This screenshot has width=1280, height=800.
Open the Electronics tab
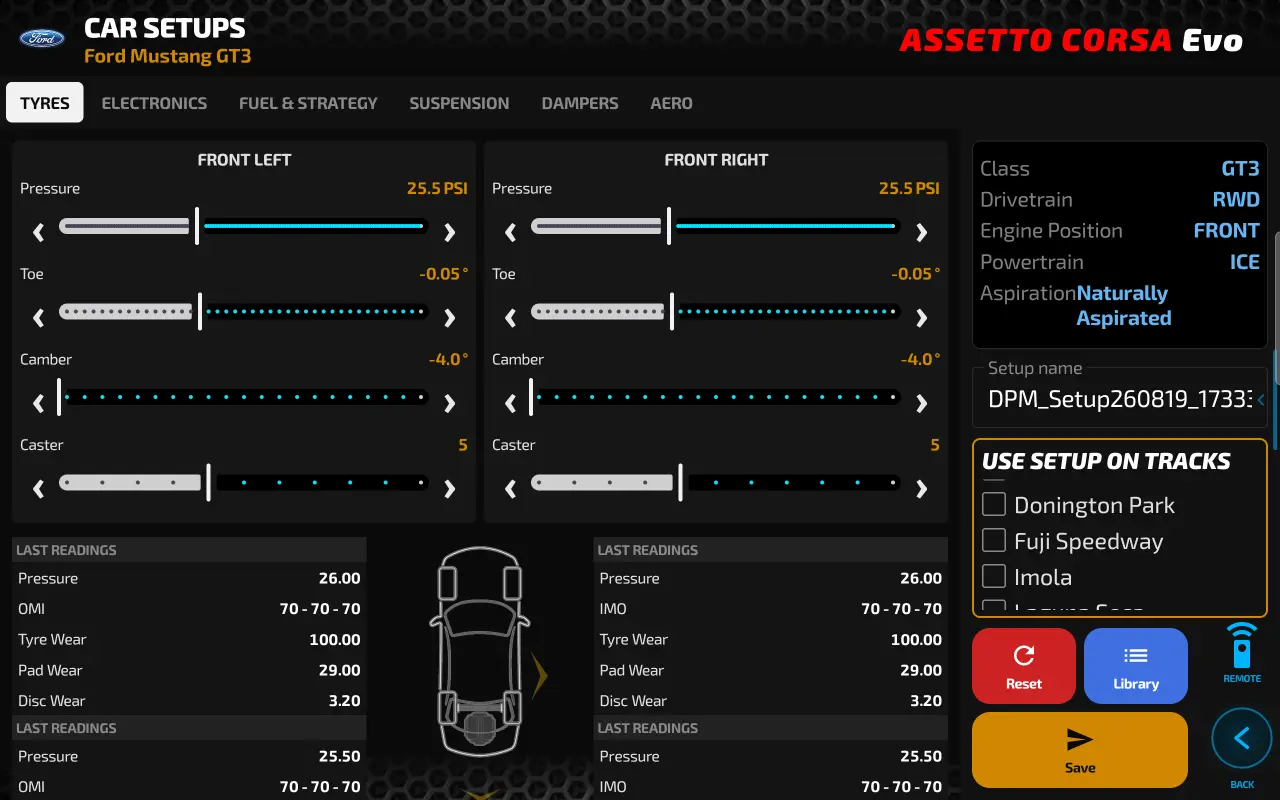point(154,103)
